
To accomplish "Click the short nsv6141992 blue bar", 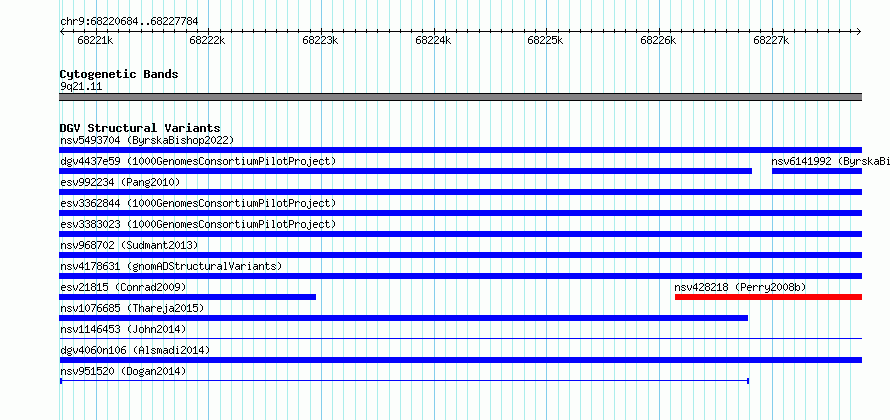I will (x=817, y=171).
